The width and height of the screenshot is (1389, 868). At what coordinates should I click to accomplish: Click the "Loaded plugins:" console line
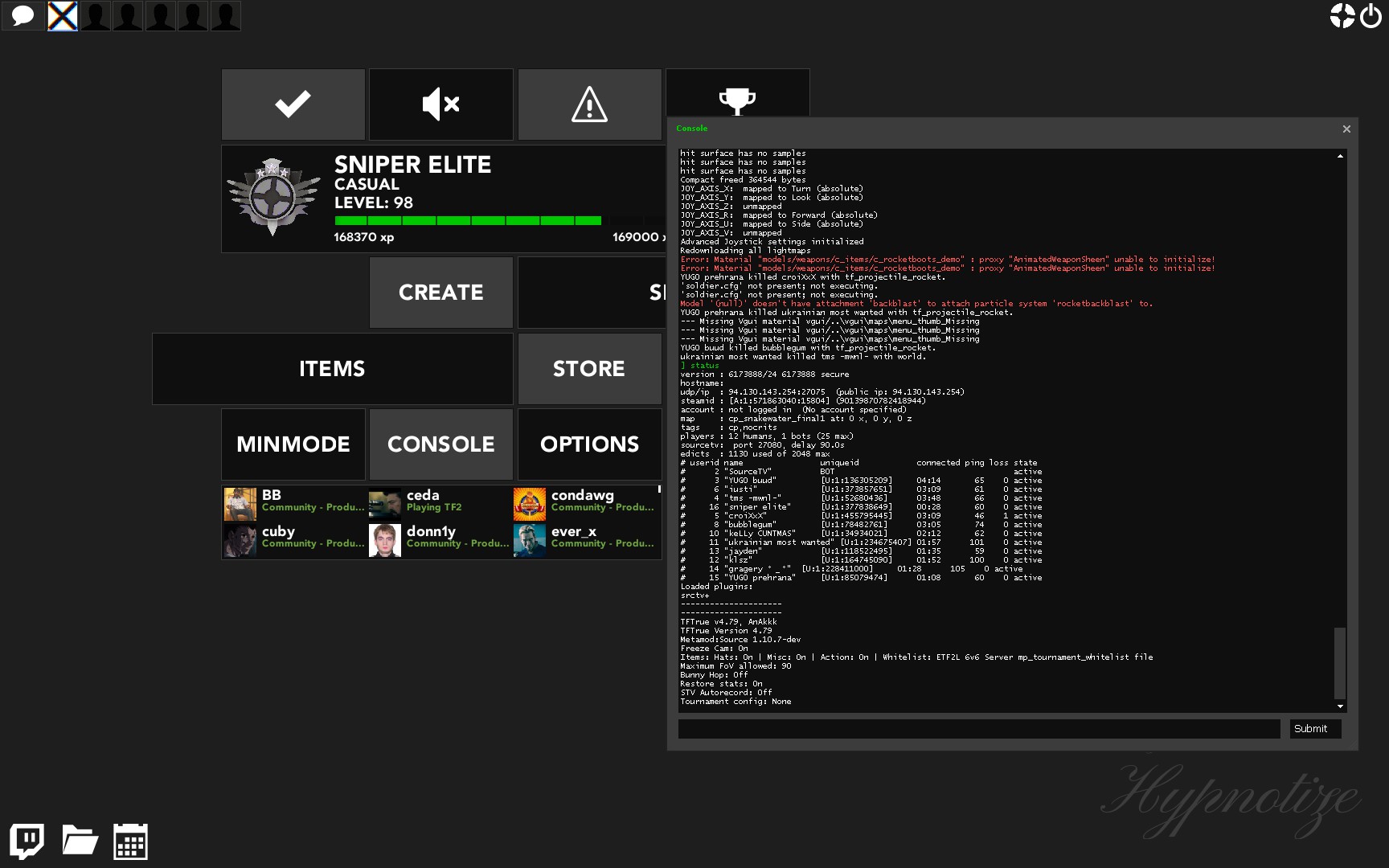[x=716, y=587]
